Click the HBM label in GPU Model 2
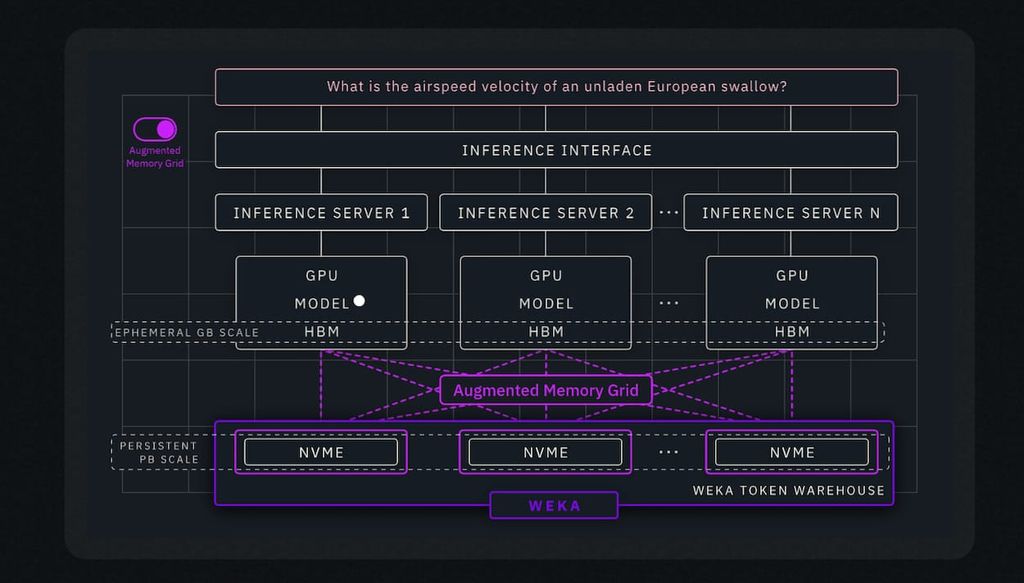This screenshot has width=1024, height=583. pyautogui.click(x=545, y=331)
